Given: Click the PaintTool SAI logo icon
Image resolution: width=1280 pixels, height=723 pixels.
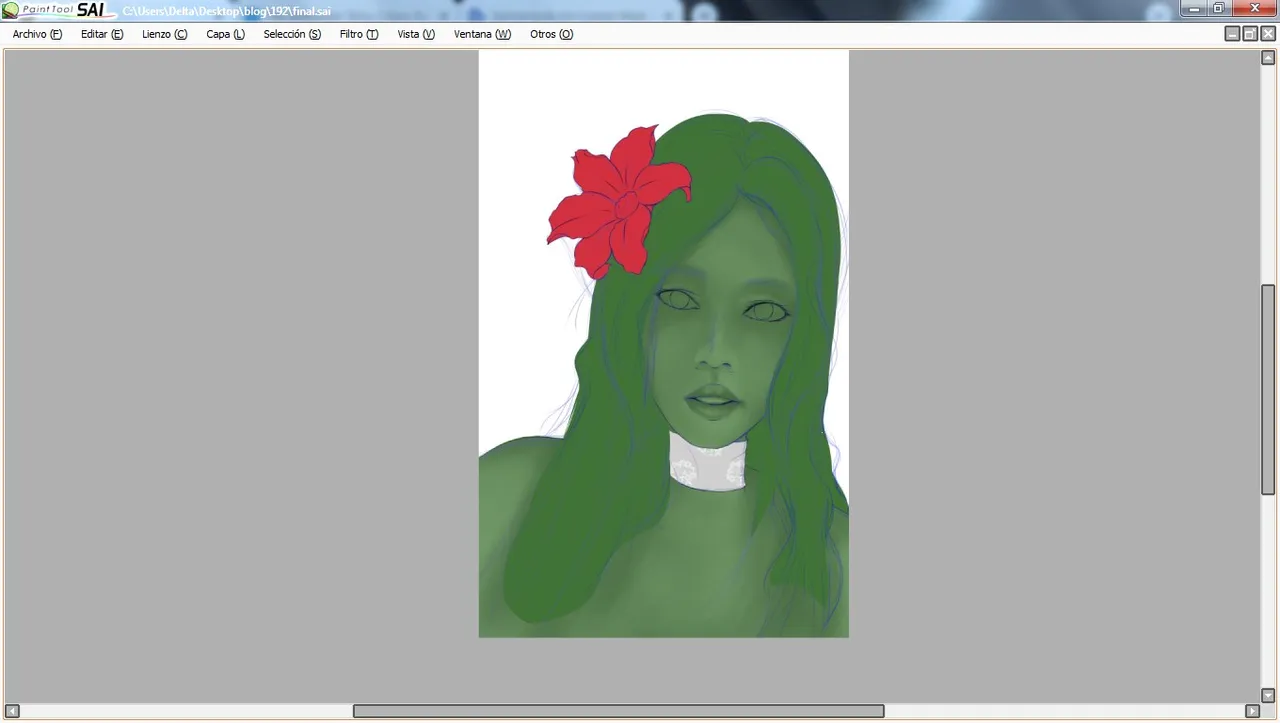Looking at the screenshot, I should [x=10, y=10].
